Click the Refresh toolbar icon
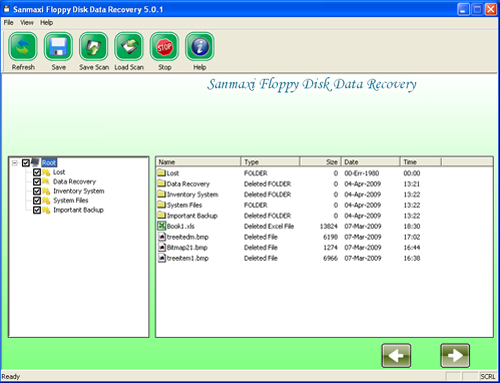The width and height of the screenshot is (500, 383). [x=23, y=46]
